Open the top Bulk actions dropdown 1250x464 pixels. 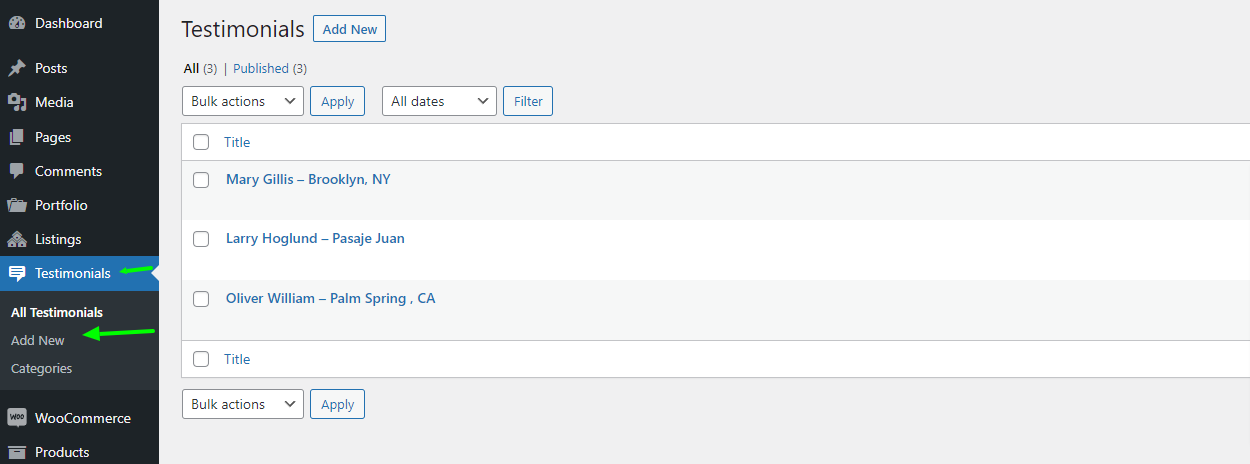pos(243,101)
